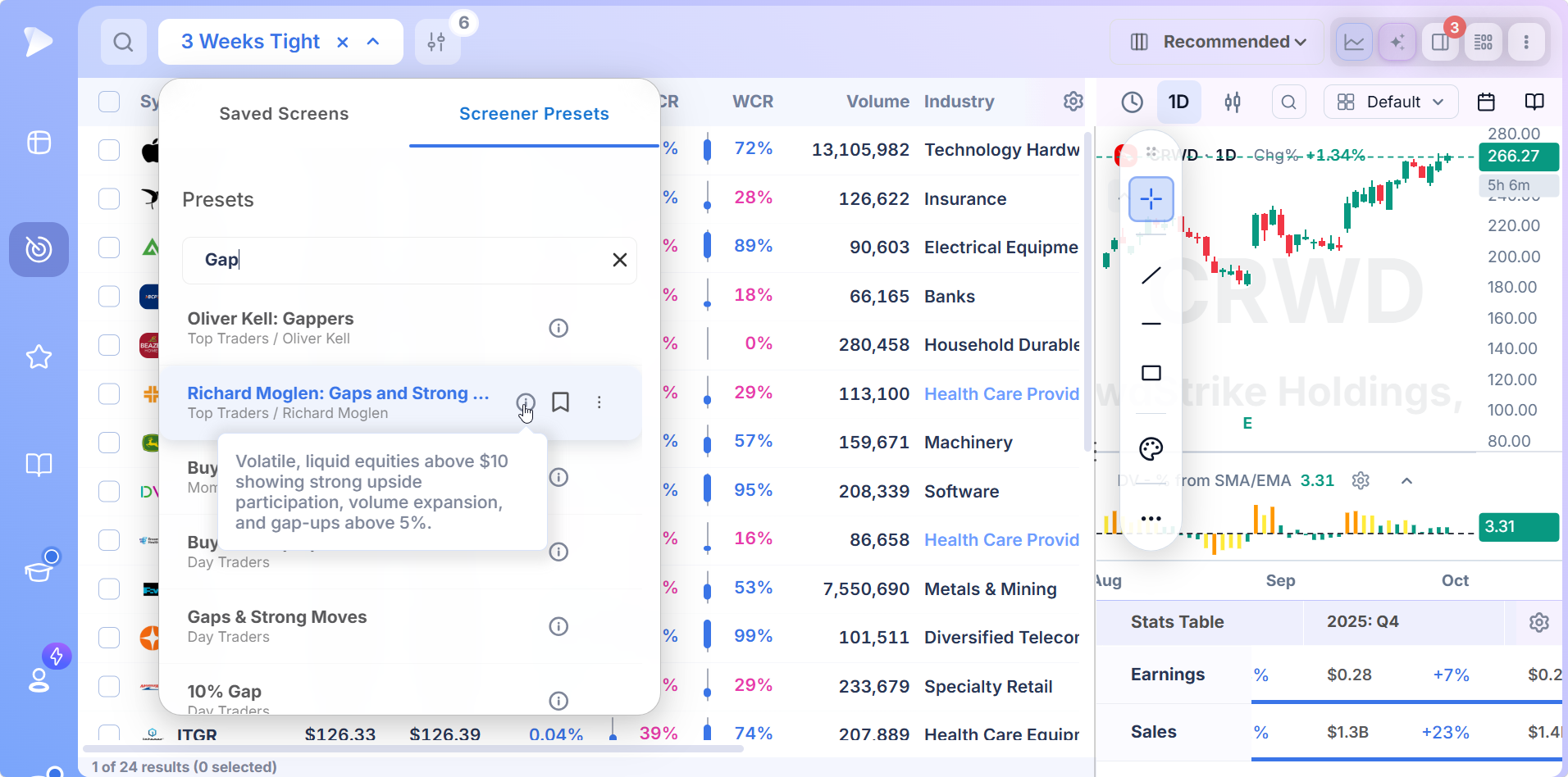
Task: Select the trend line drawing tool
Action: click(x=1151, y=275)
